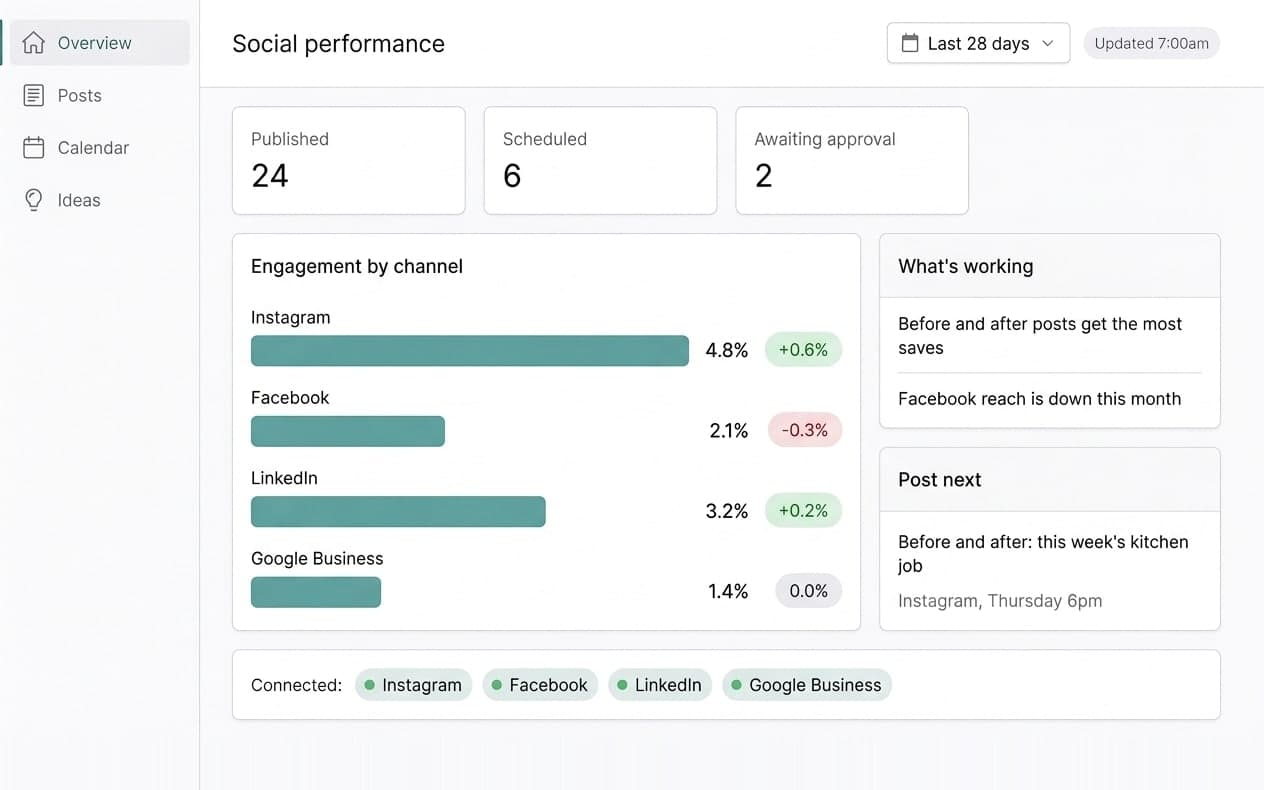
Task: Select the connected Facebook chip
Action: pos(540,685)
